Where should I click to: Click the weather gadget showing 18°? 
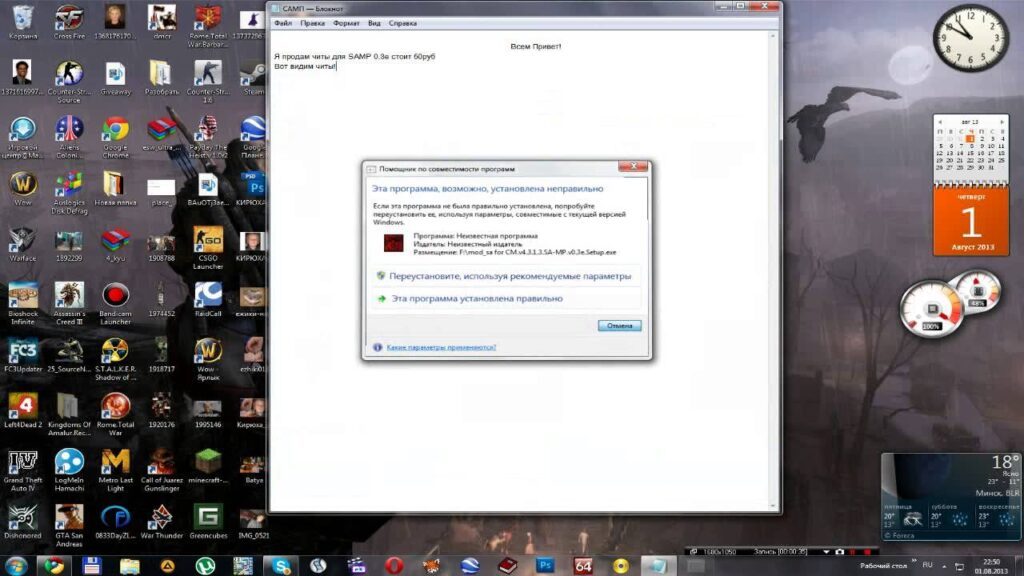coord(950,498)
